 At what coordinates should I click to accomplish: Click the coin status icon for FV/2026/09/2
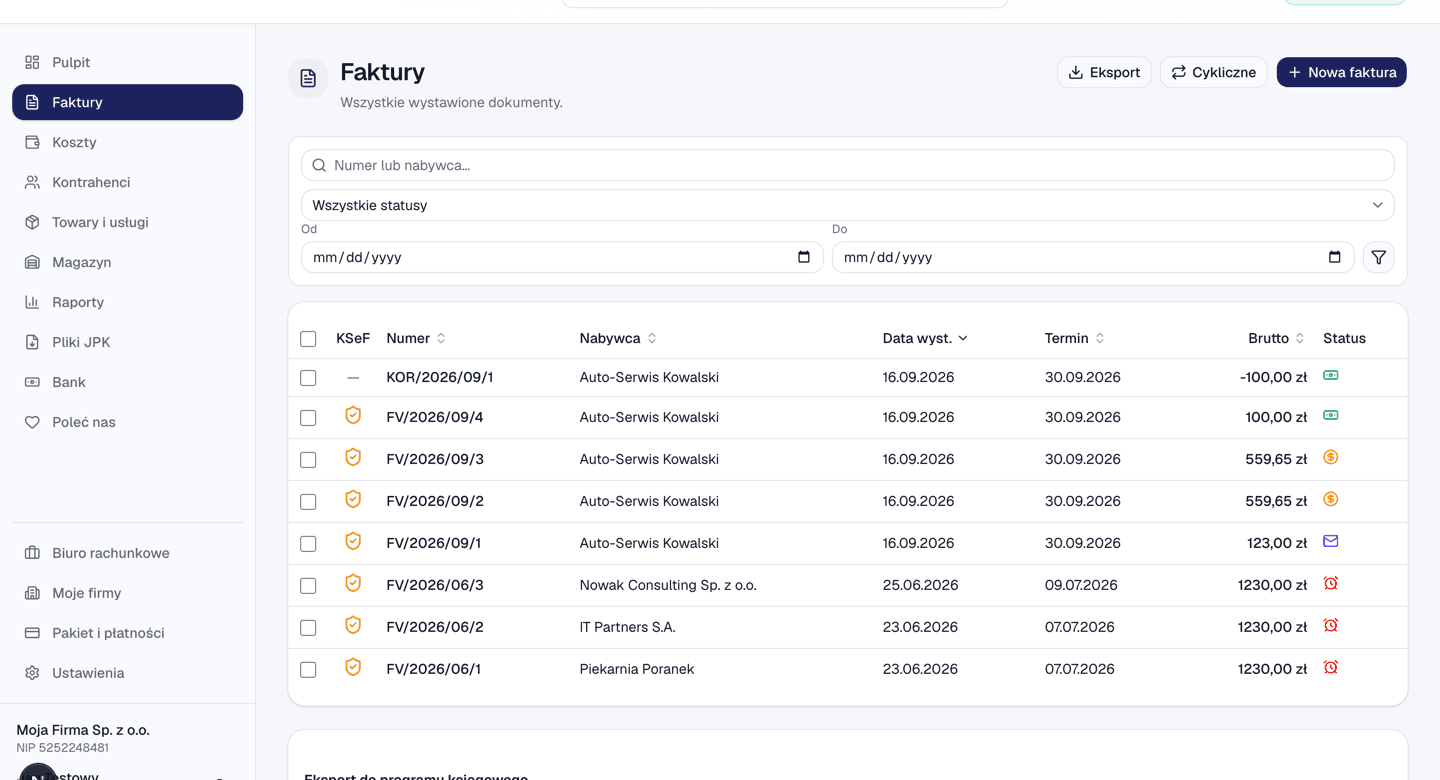click(x=1331, y=499)
